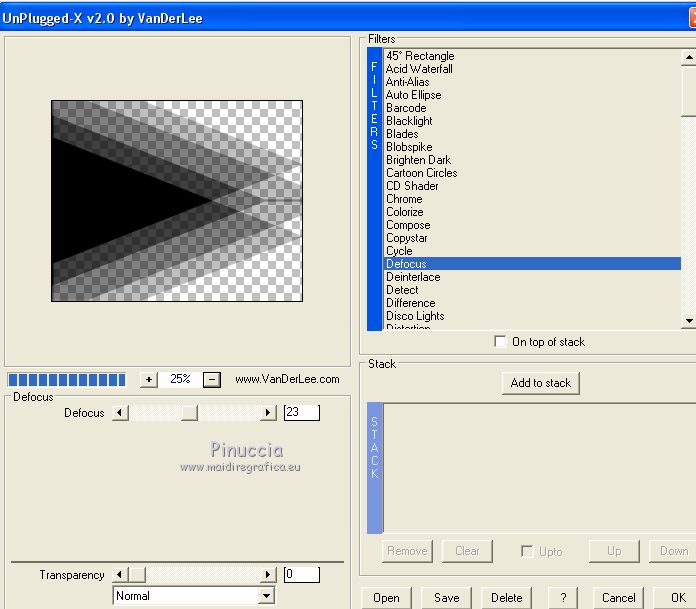Open a saved preset with Open
The height and width of the screenshot is (609, 696).
click(386, 598)
